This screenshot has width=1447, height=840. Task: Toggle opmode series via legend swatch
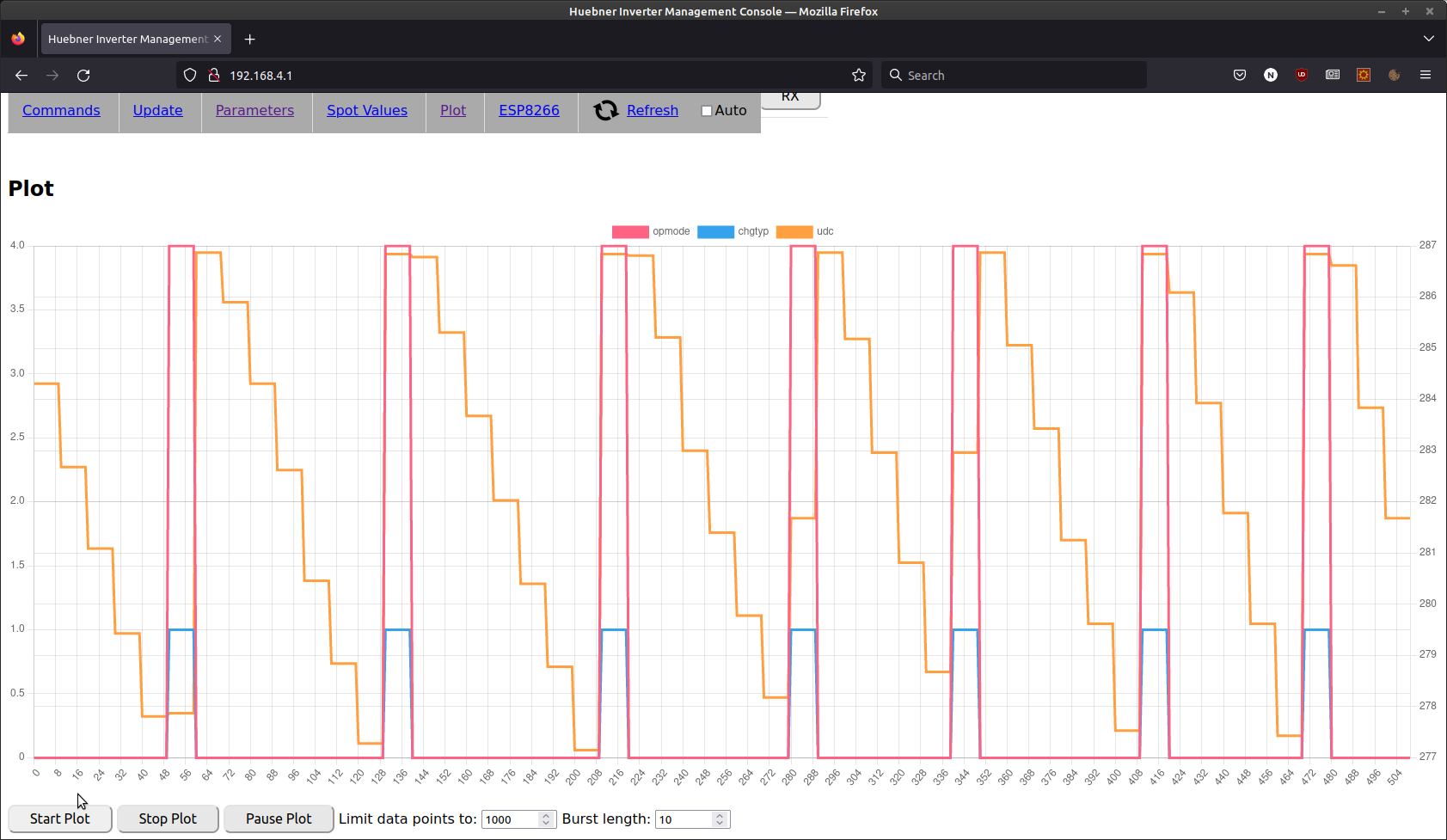pos(630,231)
